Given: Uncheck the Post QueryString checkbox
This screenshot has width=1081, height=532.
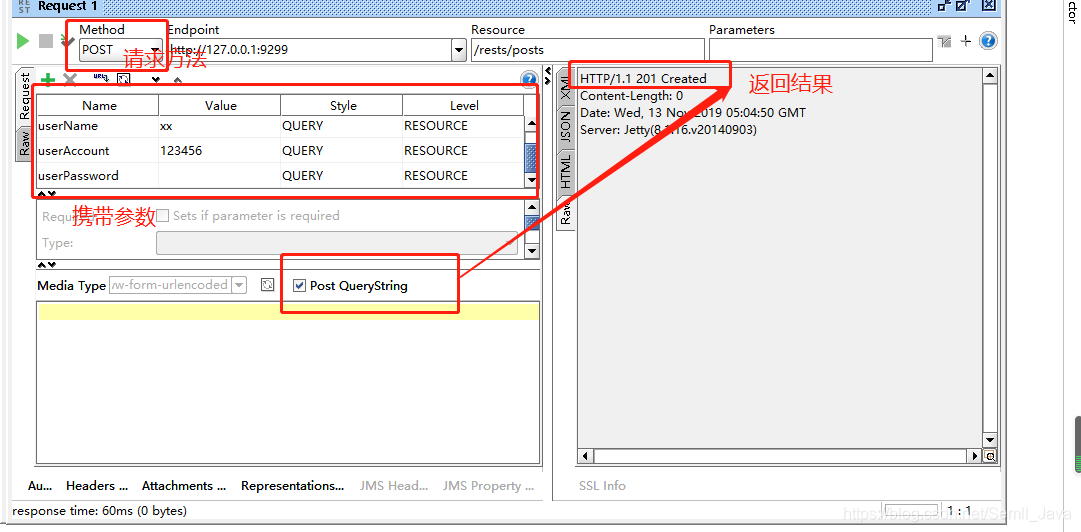Looking at the screenshot, I should (x=299, y=285).
